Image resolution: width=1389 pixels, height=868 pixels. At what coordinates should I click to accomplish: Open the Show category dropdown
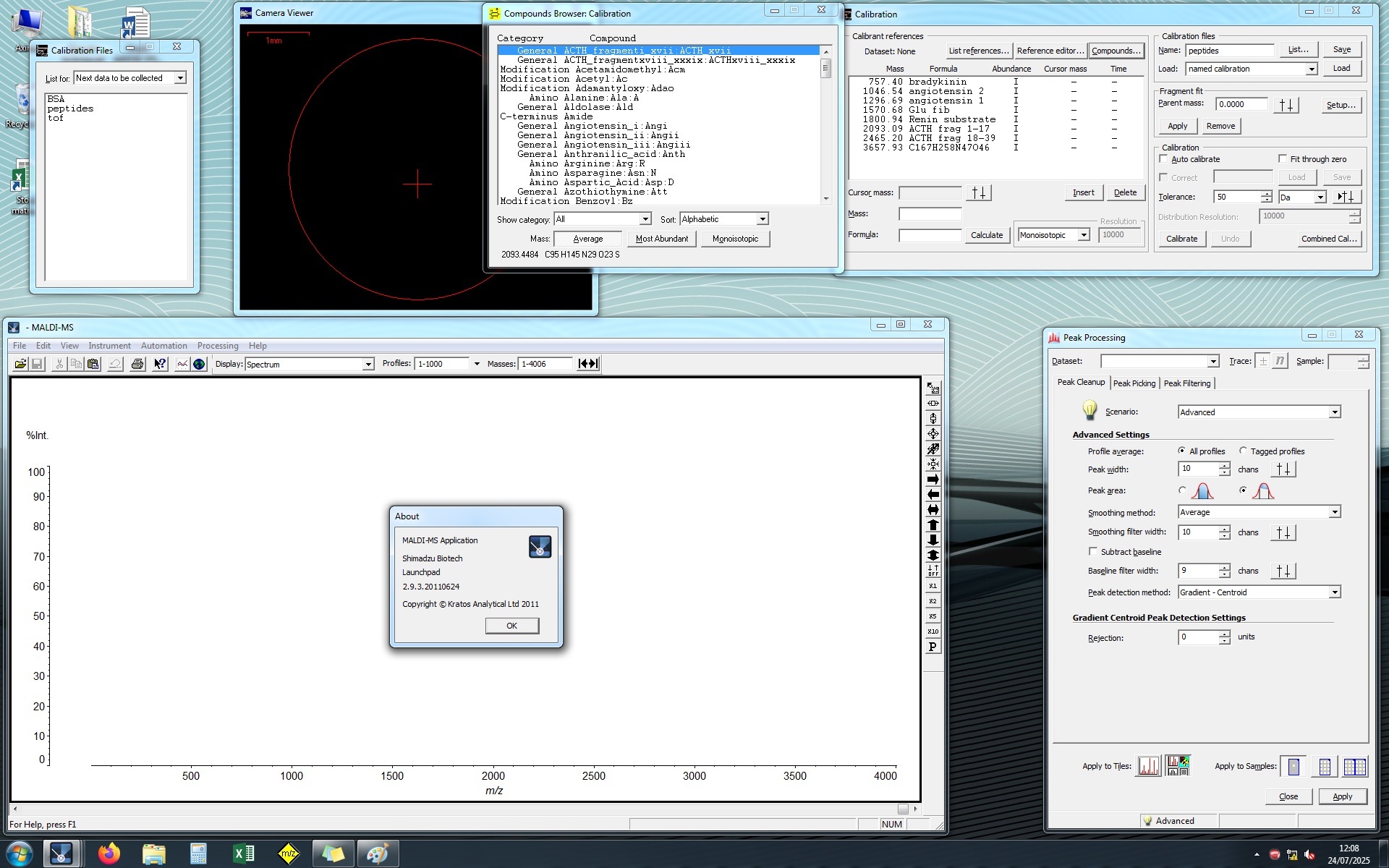(645, 219)
